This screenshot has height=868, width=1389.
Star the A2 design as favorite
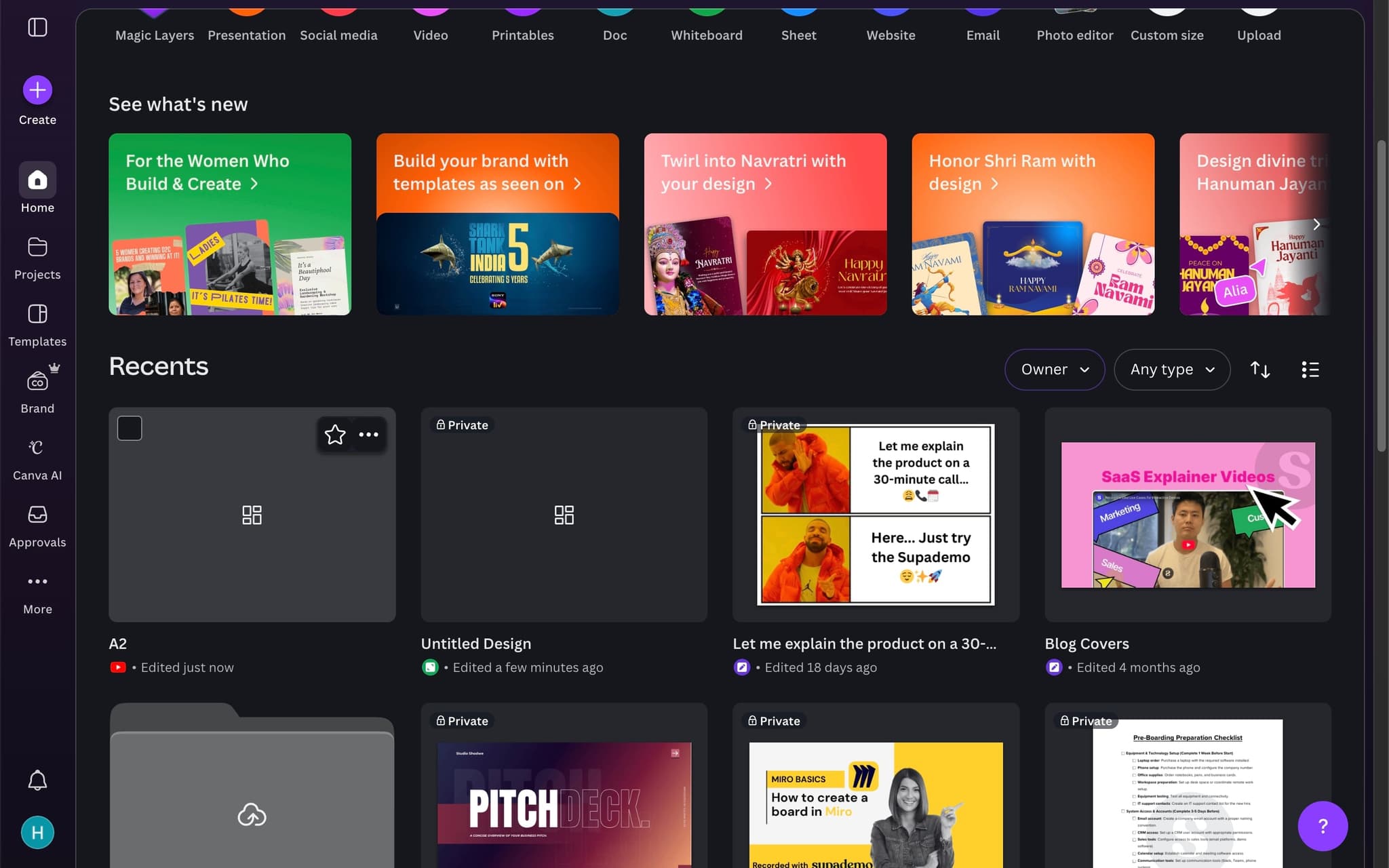tap(335, 434)
